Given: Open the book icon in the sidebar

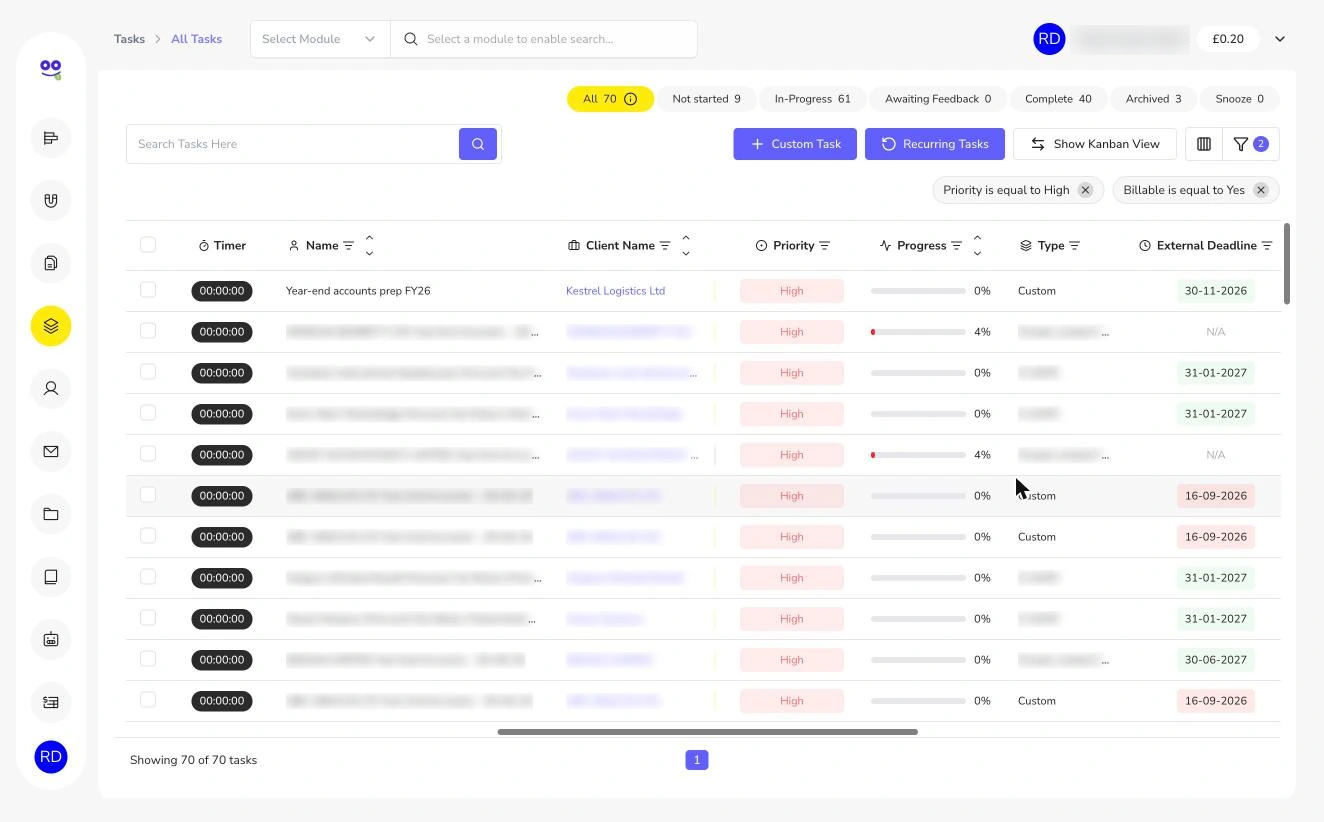Looking at the screenshot, I should coord(51,577).
